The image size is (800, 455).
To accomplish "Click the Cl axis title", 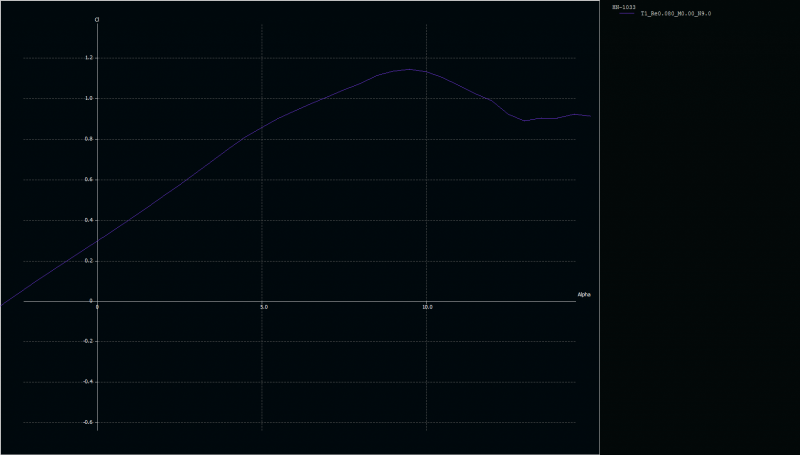I will click(x=97, y=19).
